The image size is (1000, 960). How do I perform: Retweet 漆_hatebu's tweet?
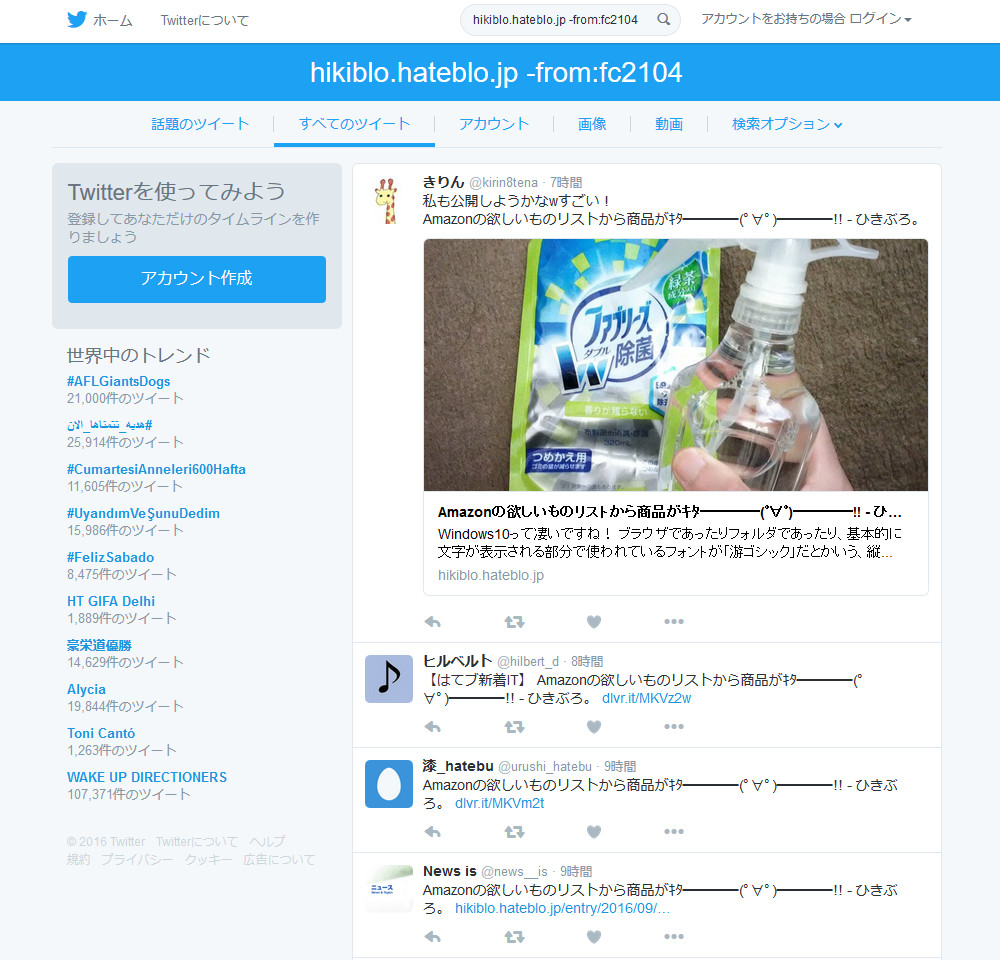point(514,832)
